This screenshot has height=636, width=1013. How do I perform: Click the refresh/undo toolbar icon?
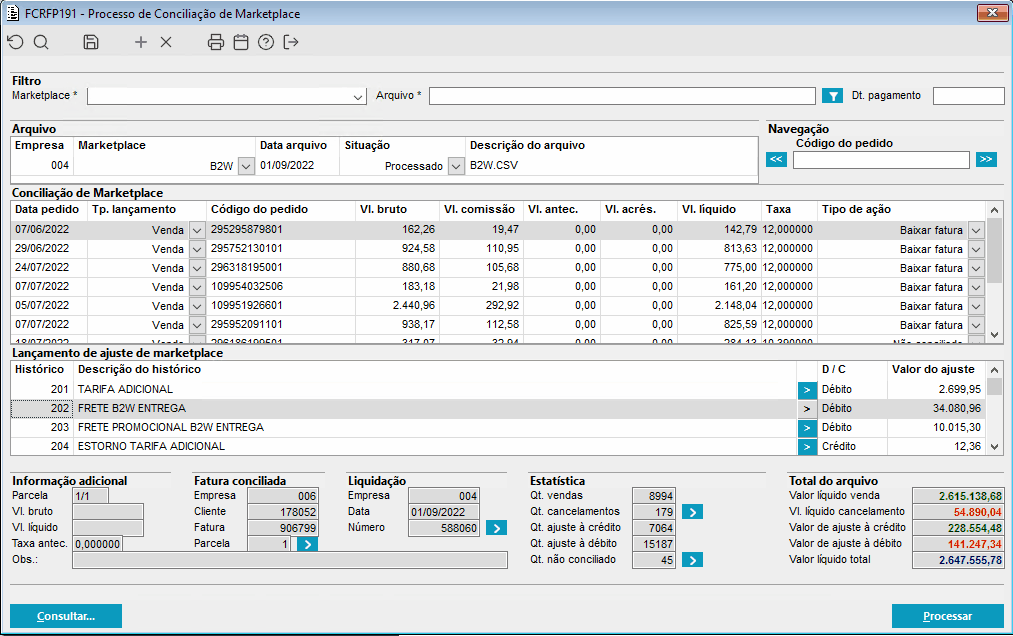15,42
